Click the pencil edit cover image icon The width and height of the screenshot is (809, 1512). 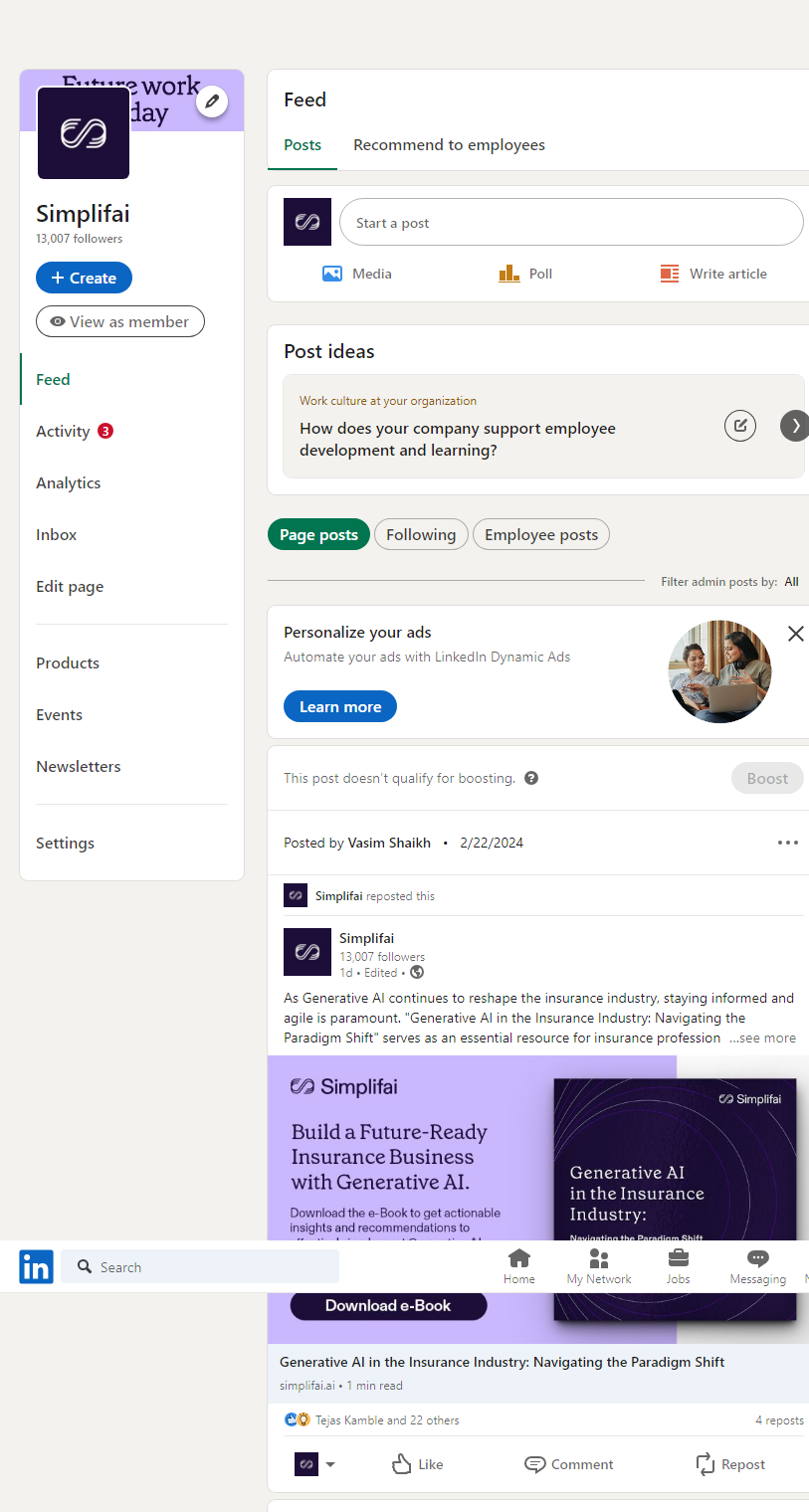click(x=212, y=101)
